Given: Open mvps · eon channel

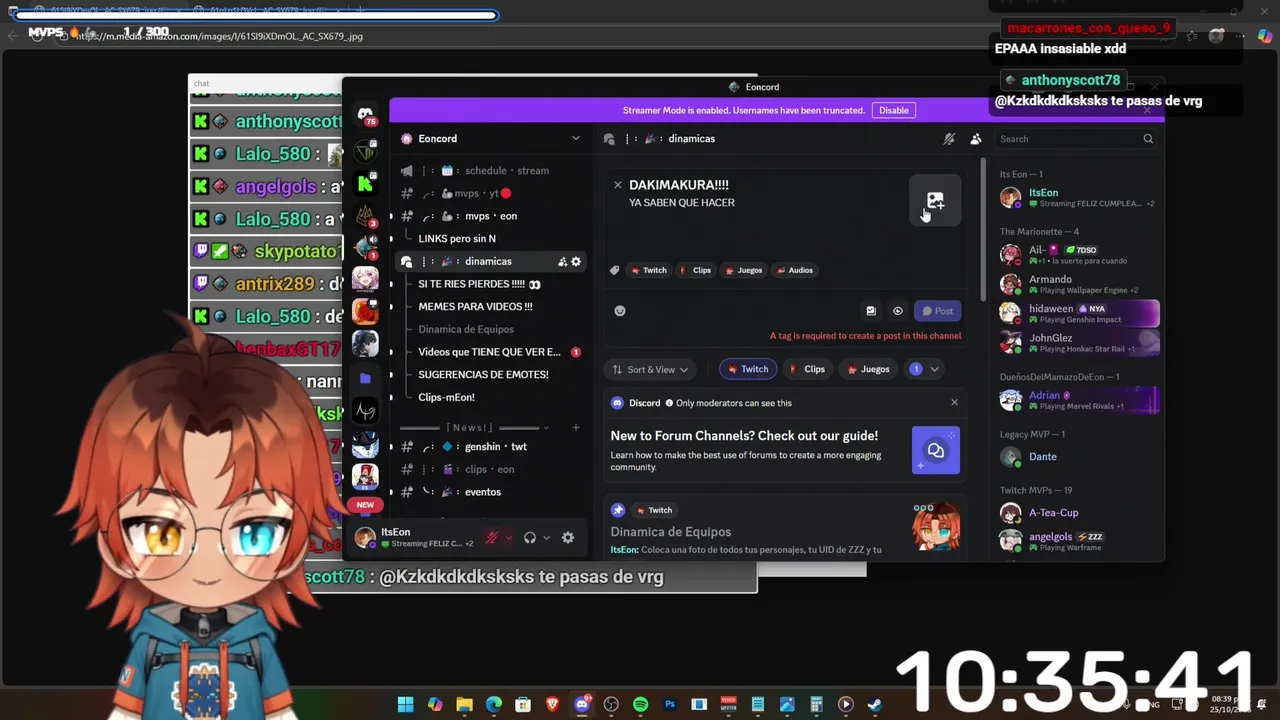Looking at the screenshot, I should pyautogui.click(x=491, y=216).
